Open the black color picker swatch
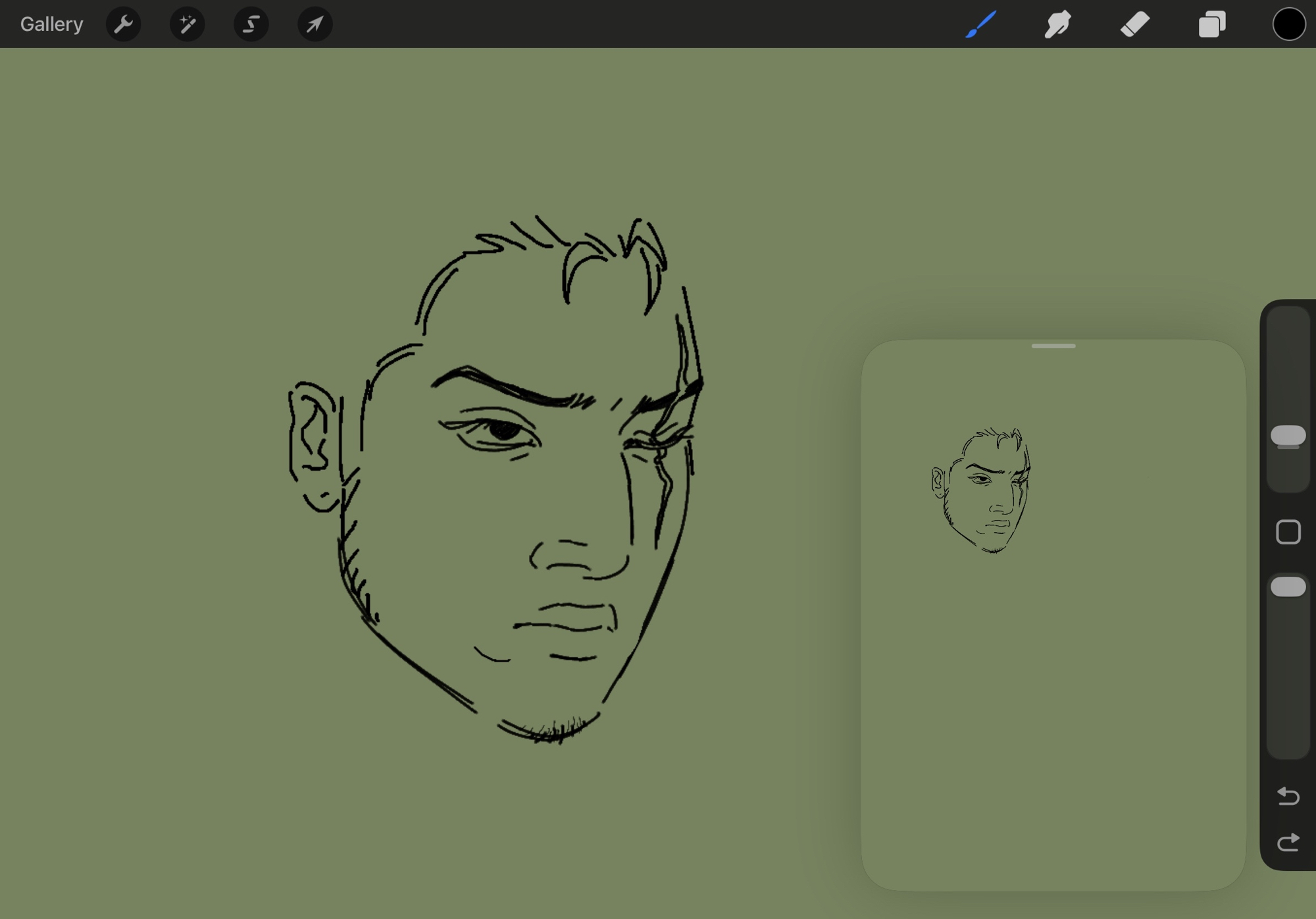Screen dimensions: 1316x919 click(1288, 24)
